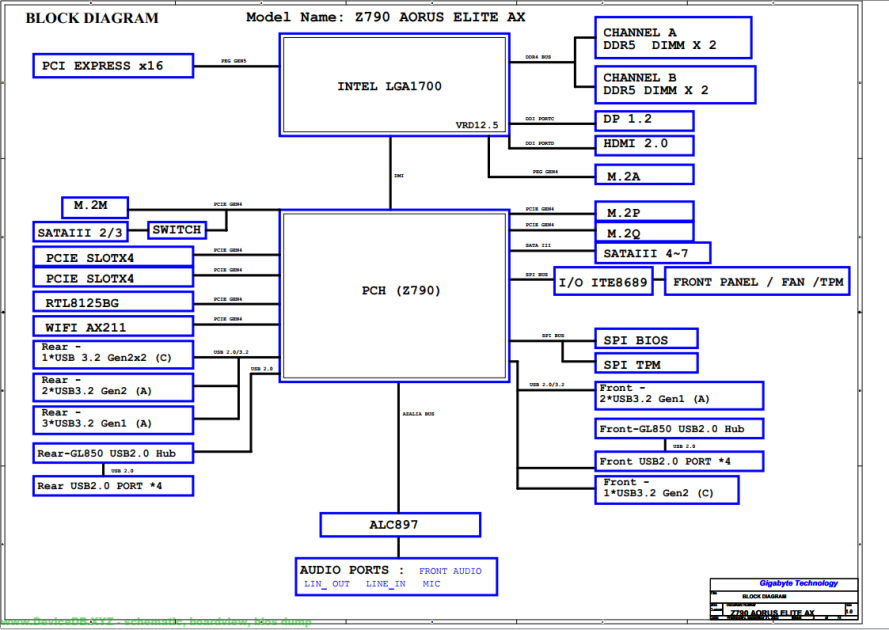Select the M.2P block

[x=644, y=212]
